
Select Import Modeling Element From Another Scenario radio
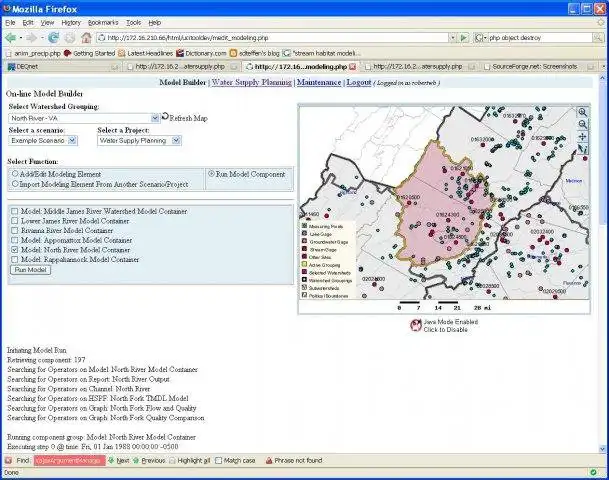click(x=16, y=184)
